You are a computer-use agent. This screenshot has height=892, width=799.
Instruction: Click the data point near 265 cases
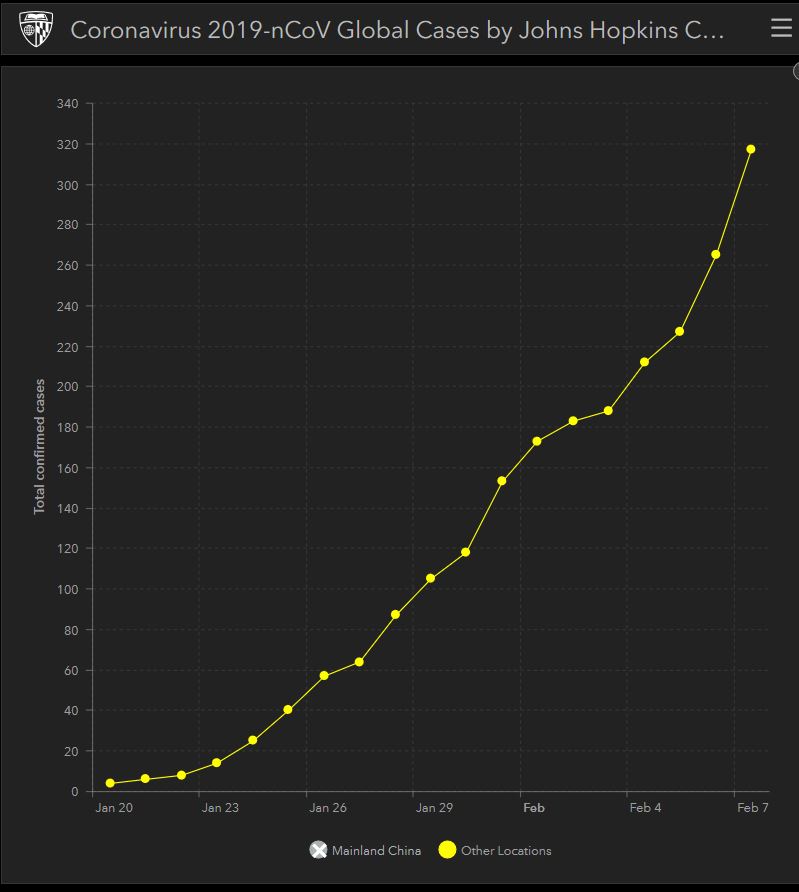(x=715, y=254)
